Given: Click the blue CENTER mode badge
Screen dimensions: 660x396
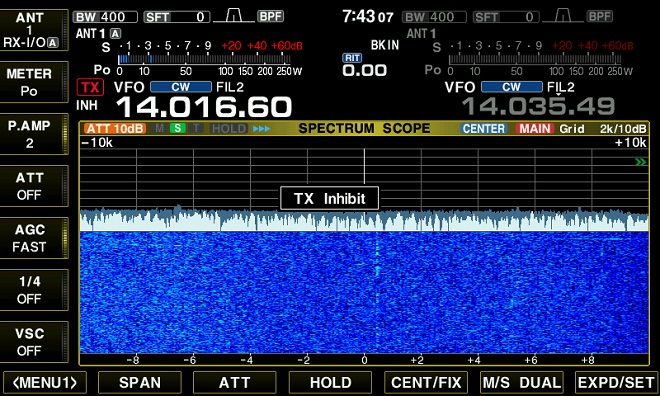Looking at the screenshot, I should coord(484,128).
